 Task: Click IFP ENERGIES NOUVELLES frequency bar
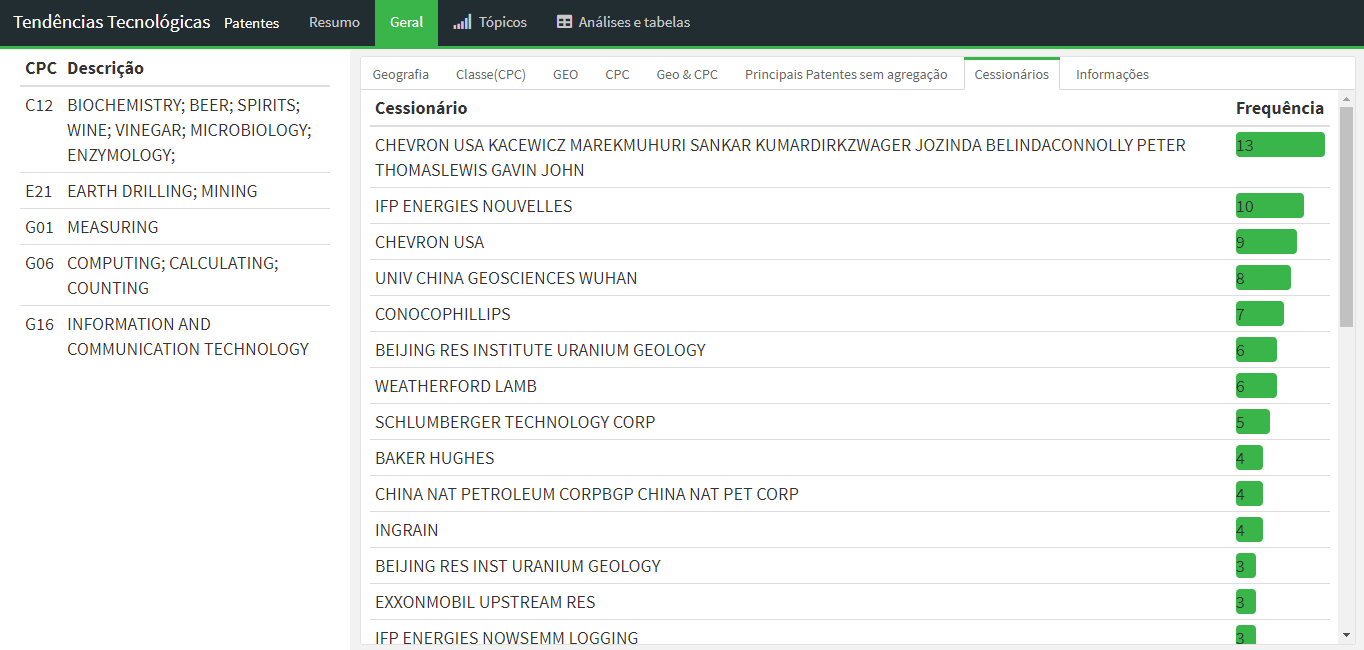pyautogui.click(x=1269, y=206)
